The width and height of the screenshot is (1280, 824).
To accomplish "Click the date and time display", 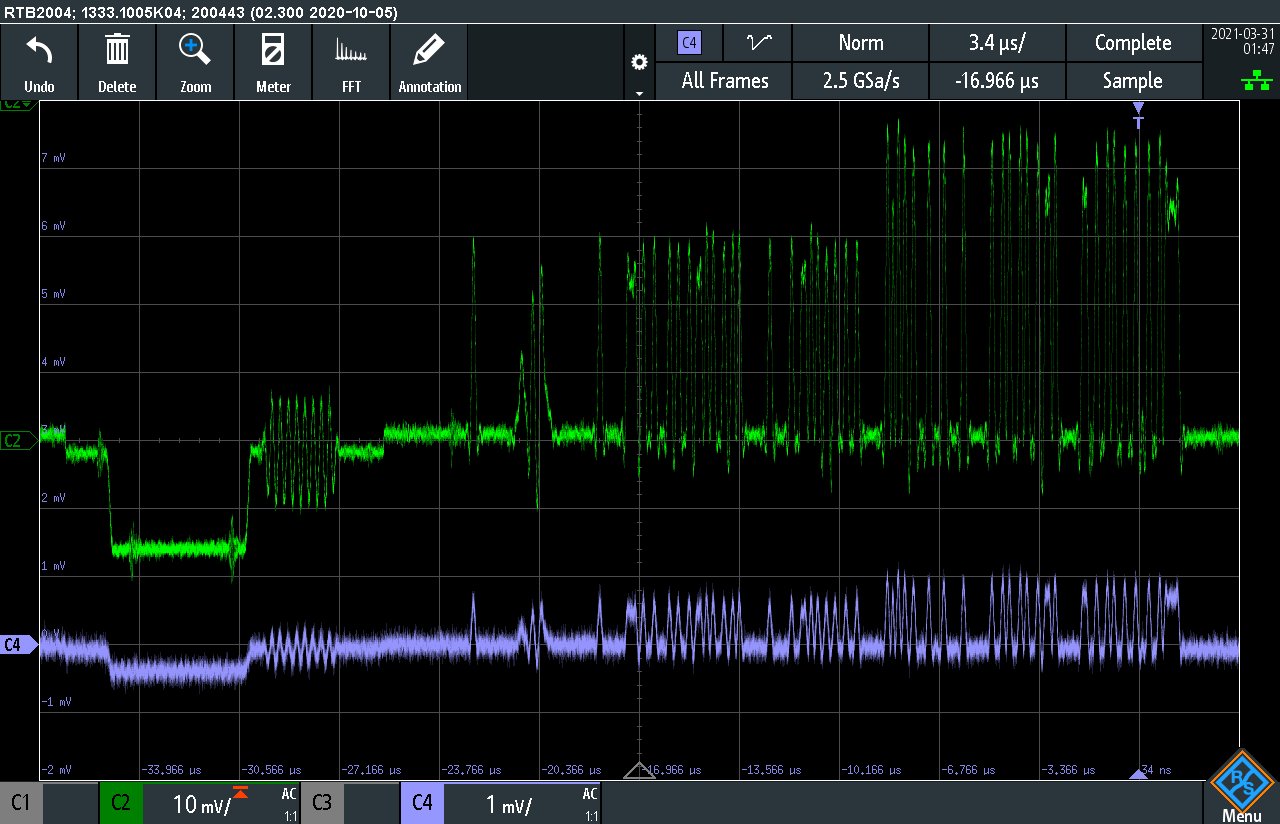I will click(1241, 40).
